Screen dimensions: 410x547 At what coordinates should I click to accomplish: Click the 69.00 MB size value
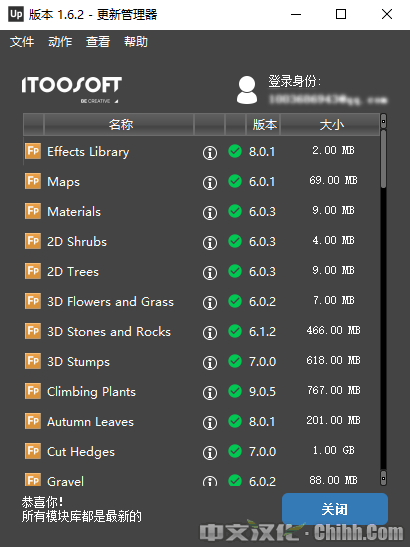click(x=334, y=180)
